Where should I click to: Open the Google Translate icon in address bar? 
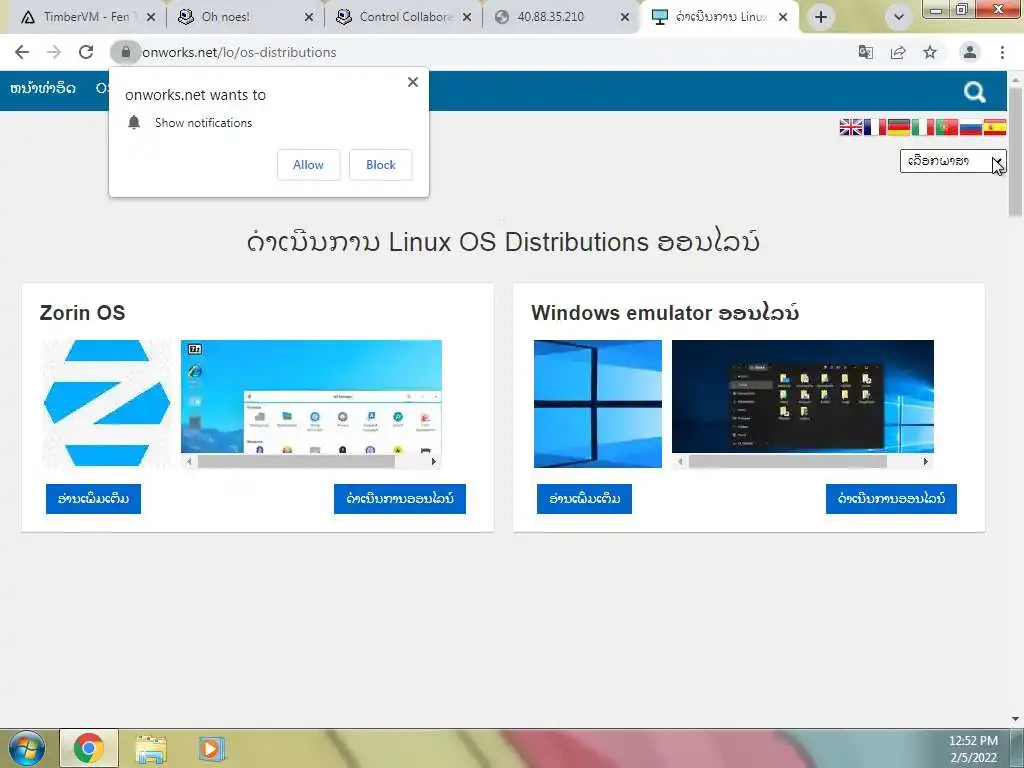point(866,52)
